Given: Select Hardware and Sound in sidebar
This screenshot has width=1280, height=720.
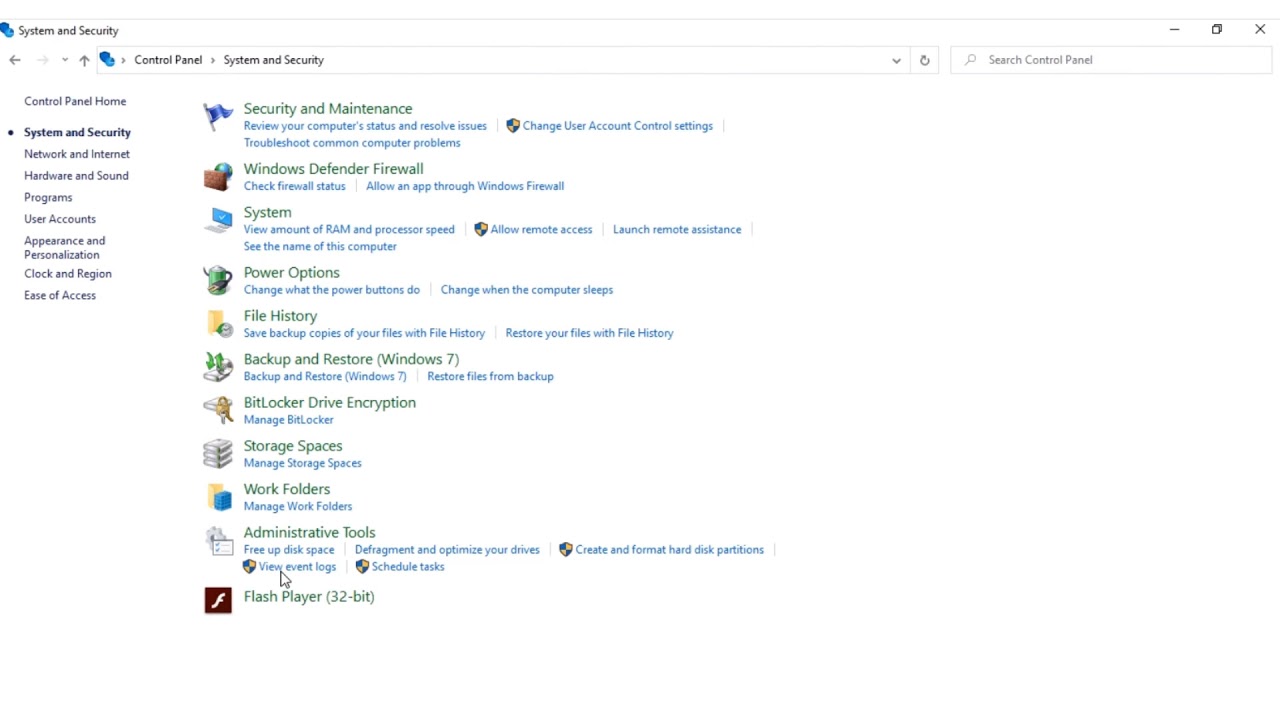Looking at the screenshot, I should point(76,176).
